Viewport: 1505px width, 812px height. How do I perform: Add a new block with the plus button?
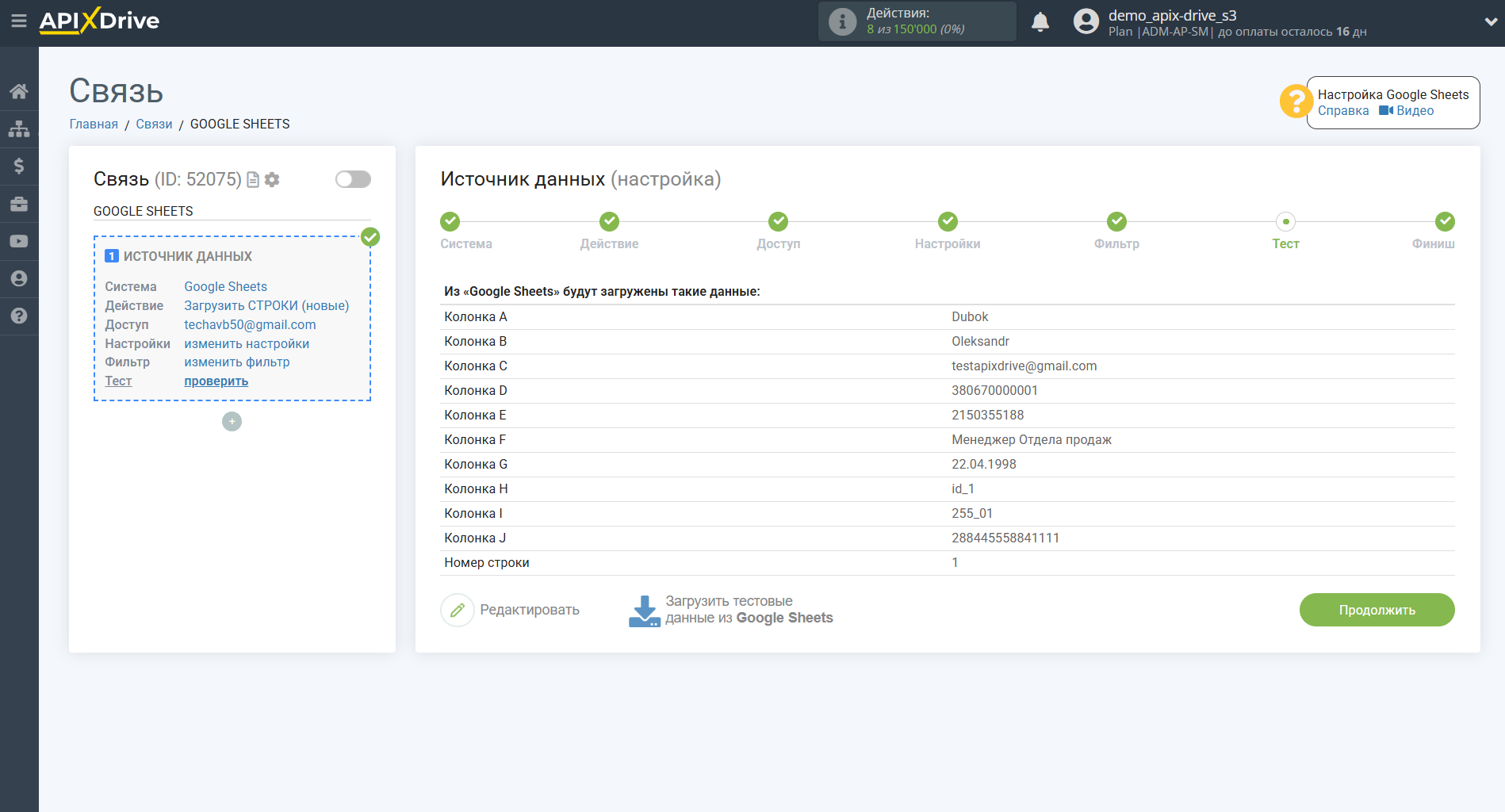[232, 422]
